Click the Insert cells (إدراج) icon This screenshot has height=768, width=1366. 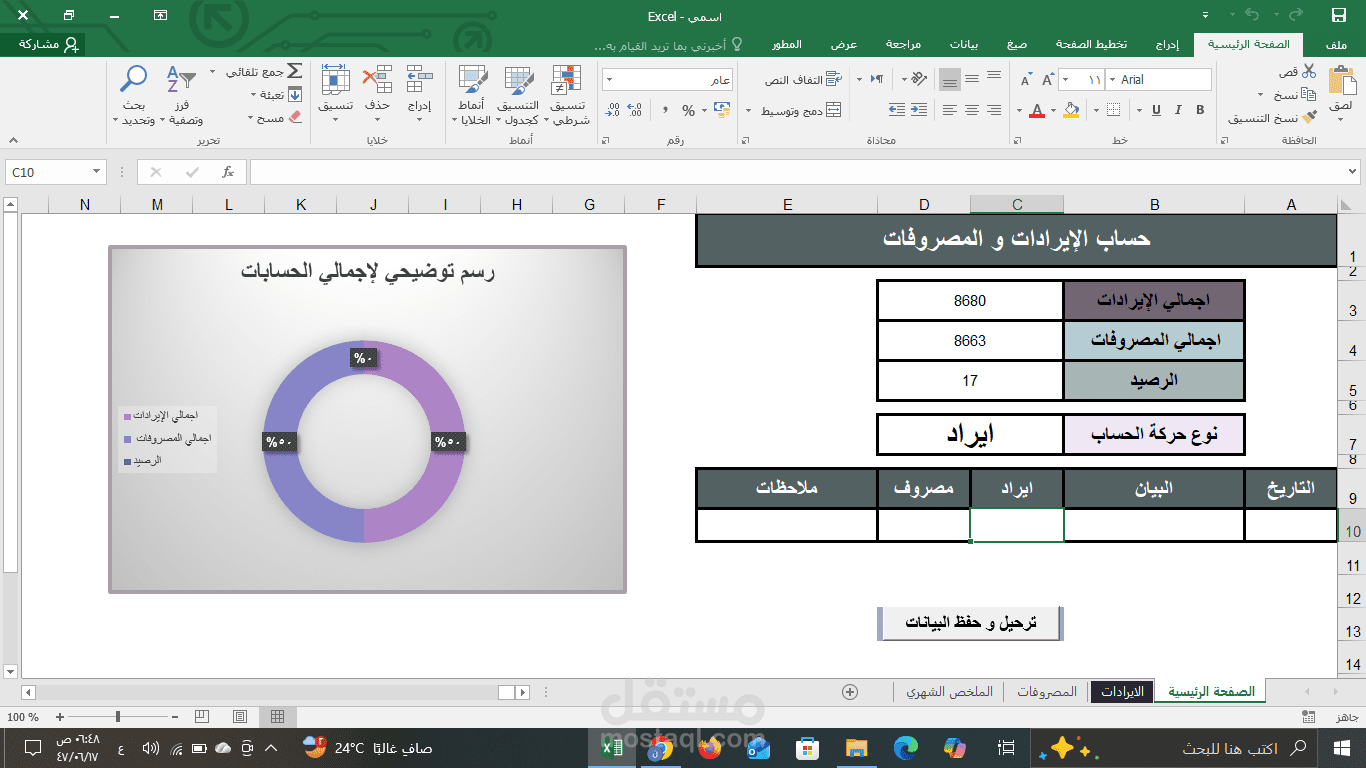[419, 80]
